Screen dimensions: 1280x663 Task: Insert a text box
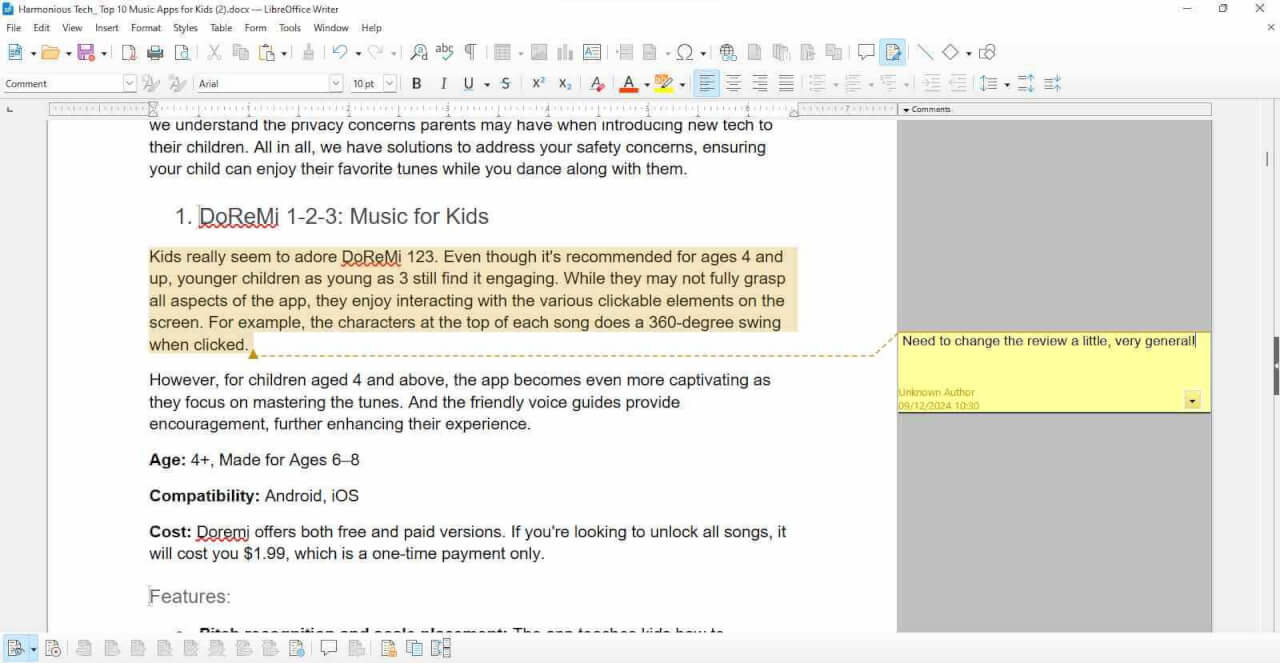tap(591, 52)
